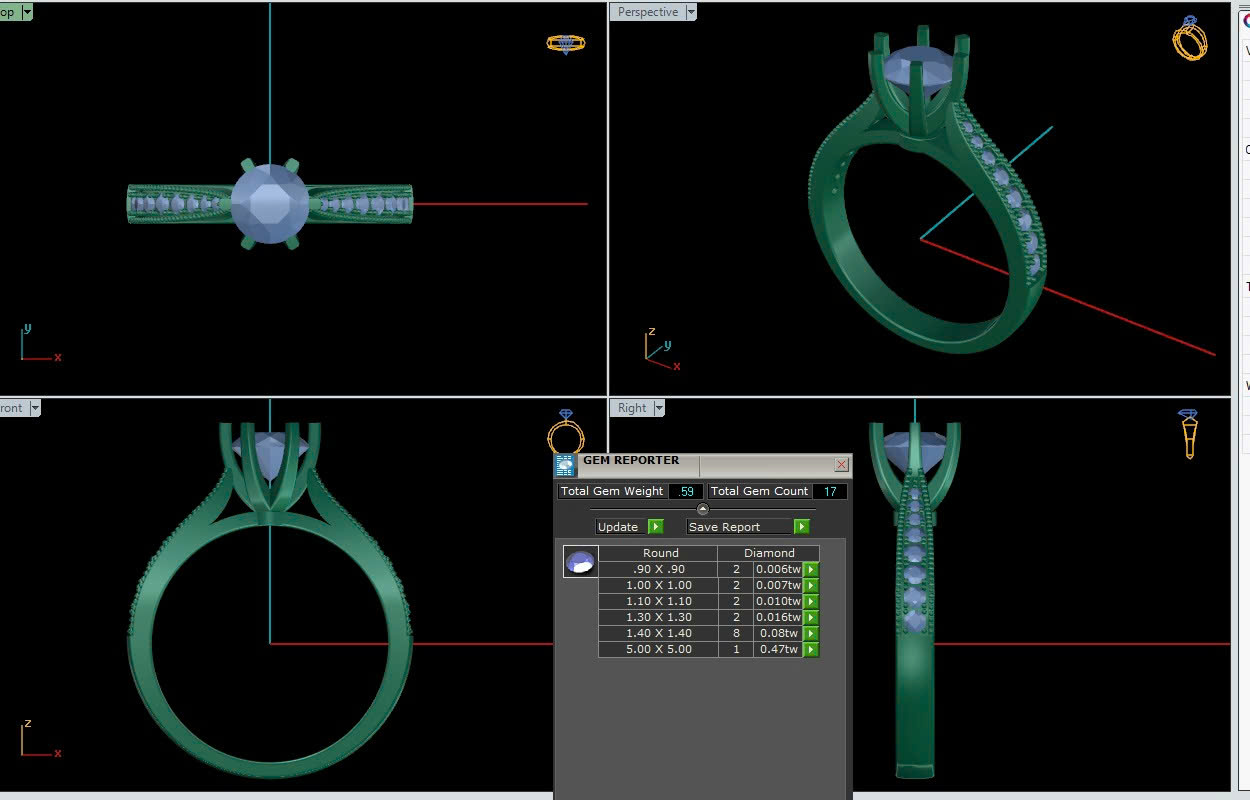Screen dimensions: 1250x800
Task: Click green arrow for .90 X .90 row
Action: pyautogui.click(x=811, y=570)
